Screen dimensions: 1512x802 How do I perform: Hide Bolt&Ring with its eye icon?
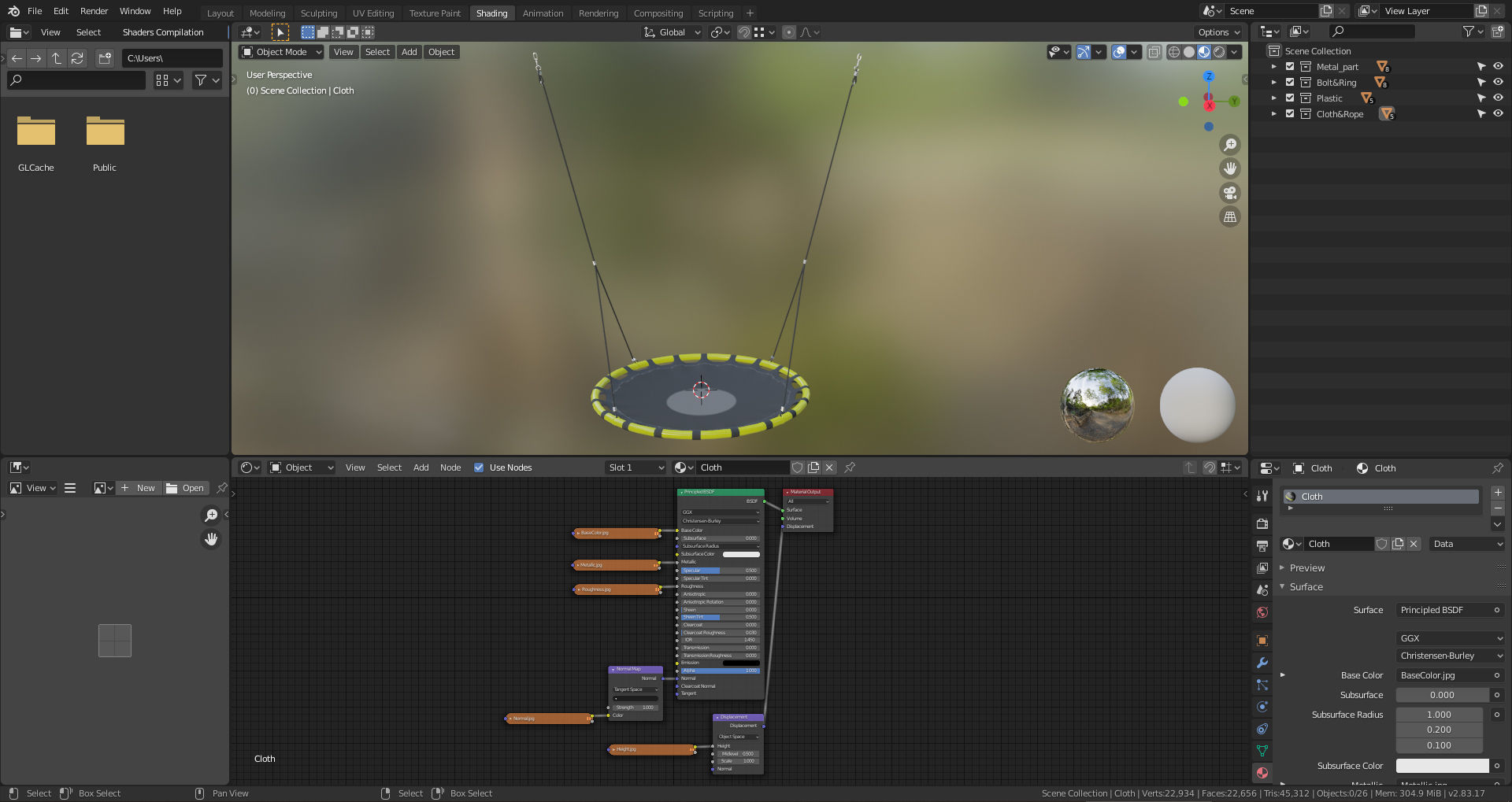[1498, 83]
